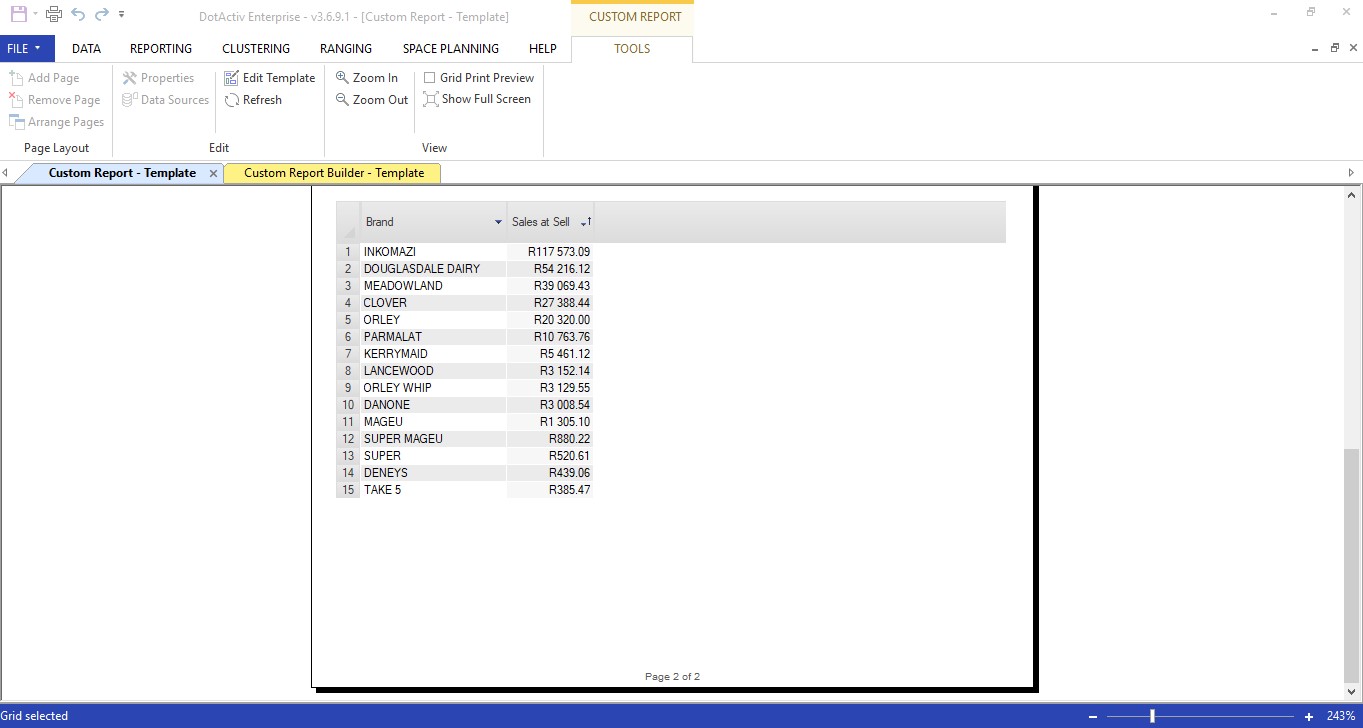Click the undo arrow icon
Screen dimensions: 1363x728
78,14
